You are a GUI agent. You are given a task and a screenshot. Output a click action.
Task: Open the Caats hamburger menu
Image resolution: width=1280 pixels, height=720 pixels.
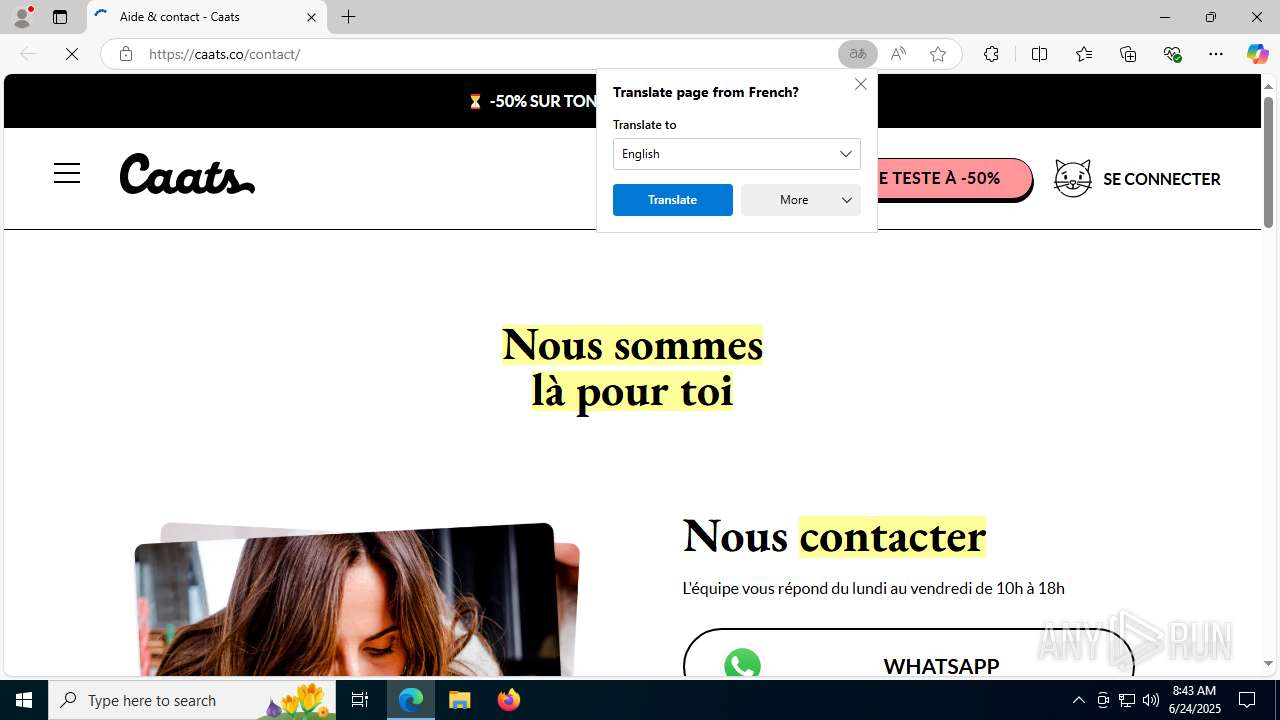[67, 173]
